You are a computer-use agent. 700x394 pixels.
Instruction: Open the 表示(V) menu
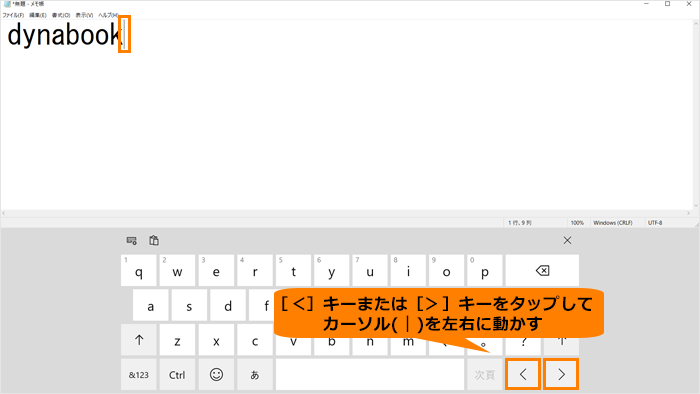coord(84,15)
